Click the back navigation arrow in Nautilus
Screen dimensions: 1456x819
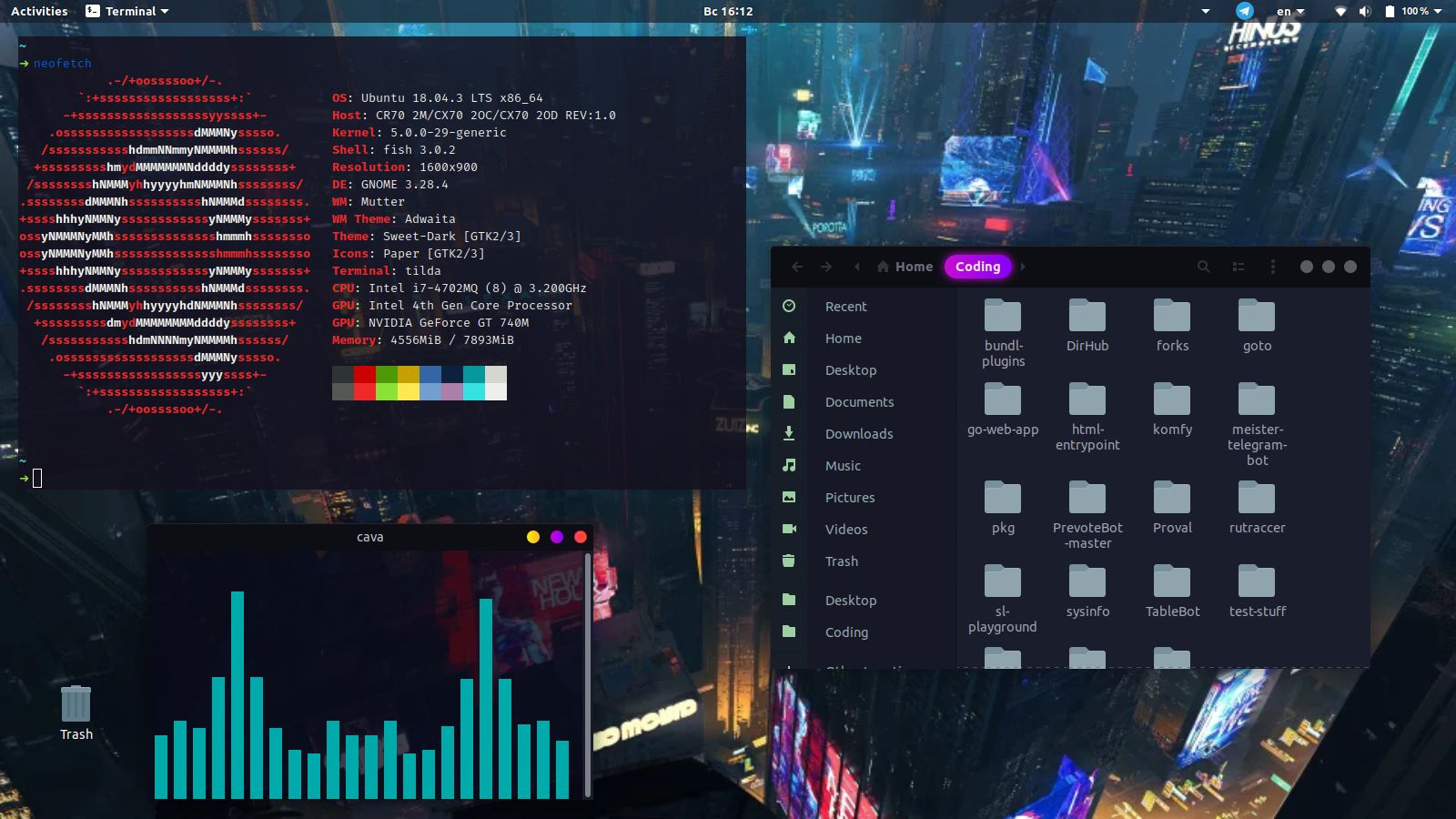pyautogui.click(x=798, y=267)
